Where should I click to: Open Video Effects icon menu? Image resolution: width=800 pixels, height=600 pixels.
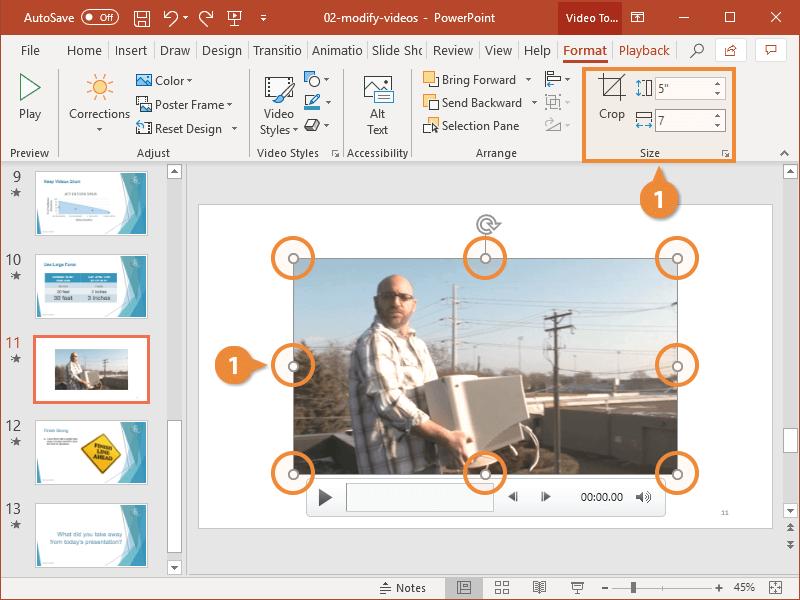316,125
